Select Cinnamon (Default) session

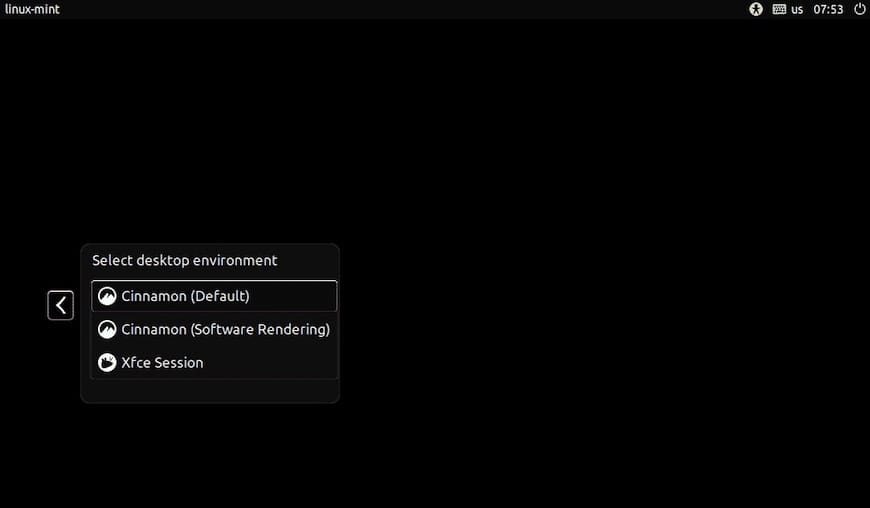click(214, 296)
